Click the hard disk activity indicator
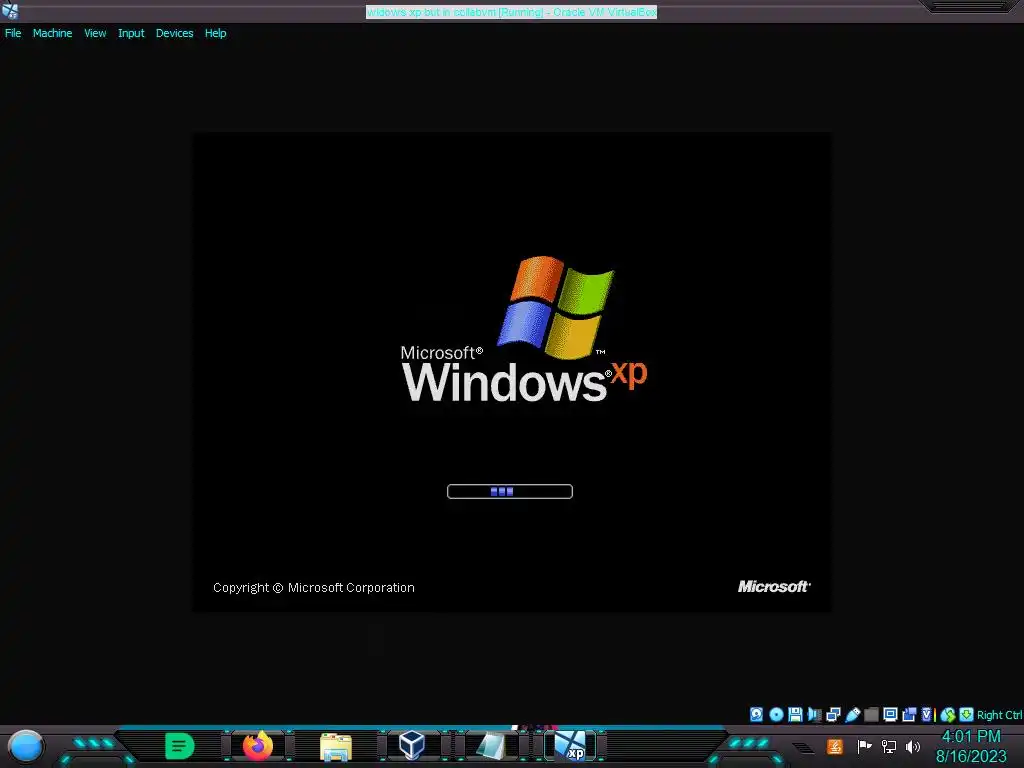1024x768 pixels. pyautogui.click(x=756, y=714)
